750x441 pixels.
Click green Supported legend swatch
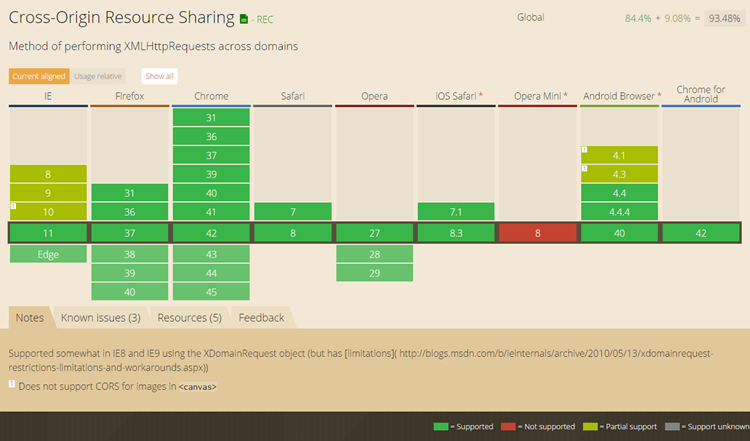click(x=441, y=426)
